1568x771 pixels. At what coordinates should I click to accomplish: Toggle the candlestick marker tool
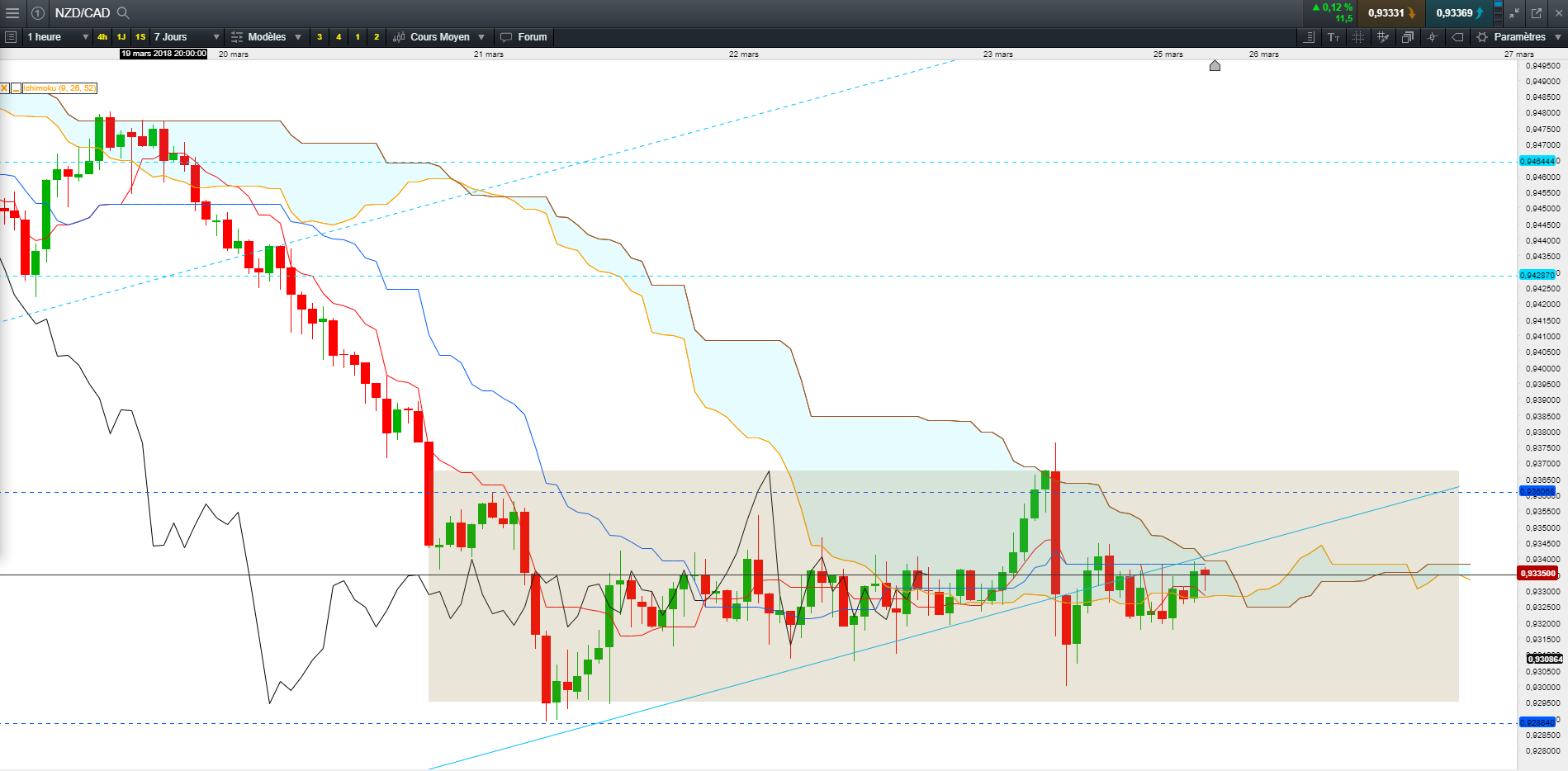(x=1433, y=37)
